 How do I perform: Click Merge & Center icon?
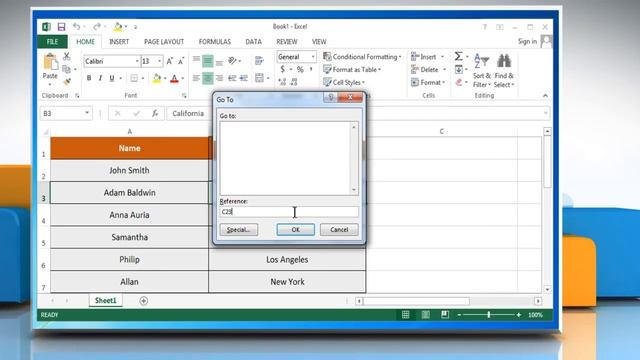259,78
